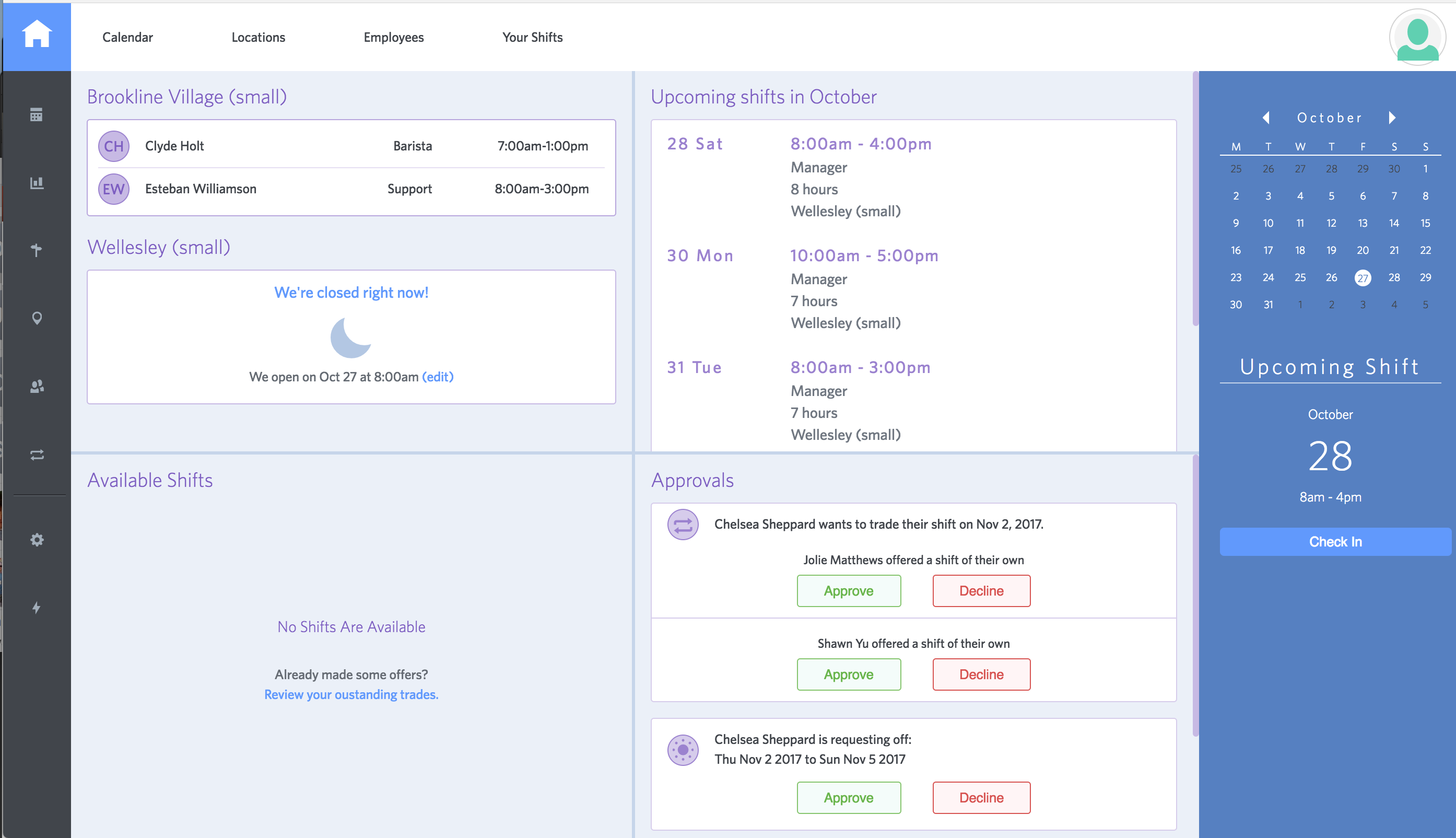Select October 28 in the mini calendar
1456x838 pixels.
(1394, 277)
